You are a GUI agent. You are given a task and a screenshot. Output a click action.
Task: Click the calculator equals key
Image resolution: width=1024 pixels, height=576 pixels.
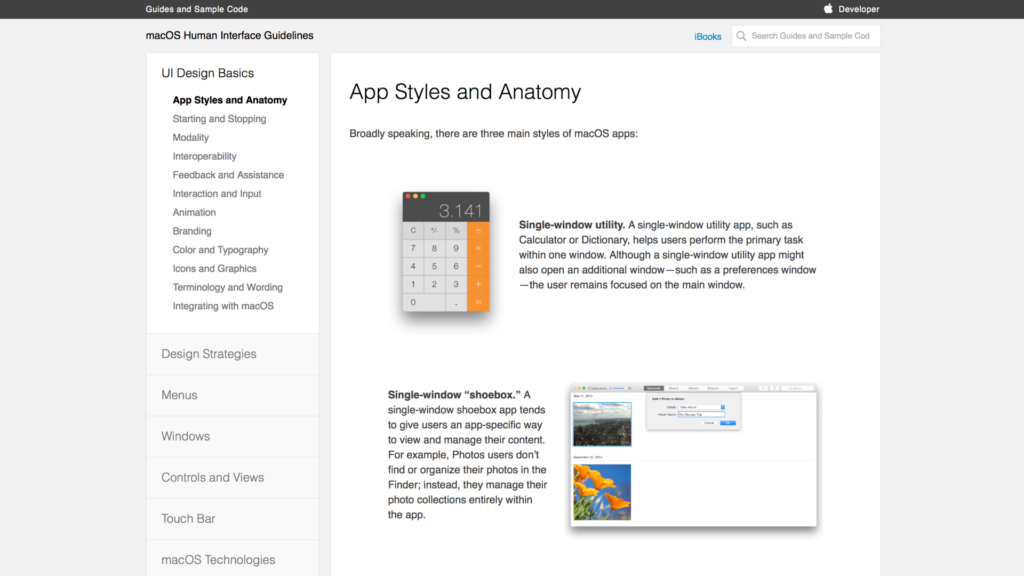click(x=478, y=302)
